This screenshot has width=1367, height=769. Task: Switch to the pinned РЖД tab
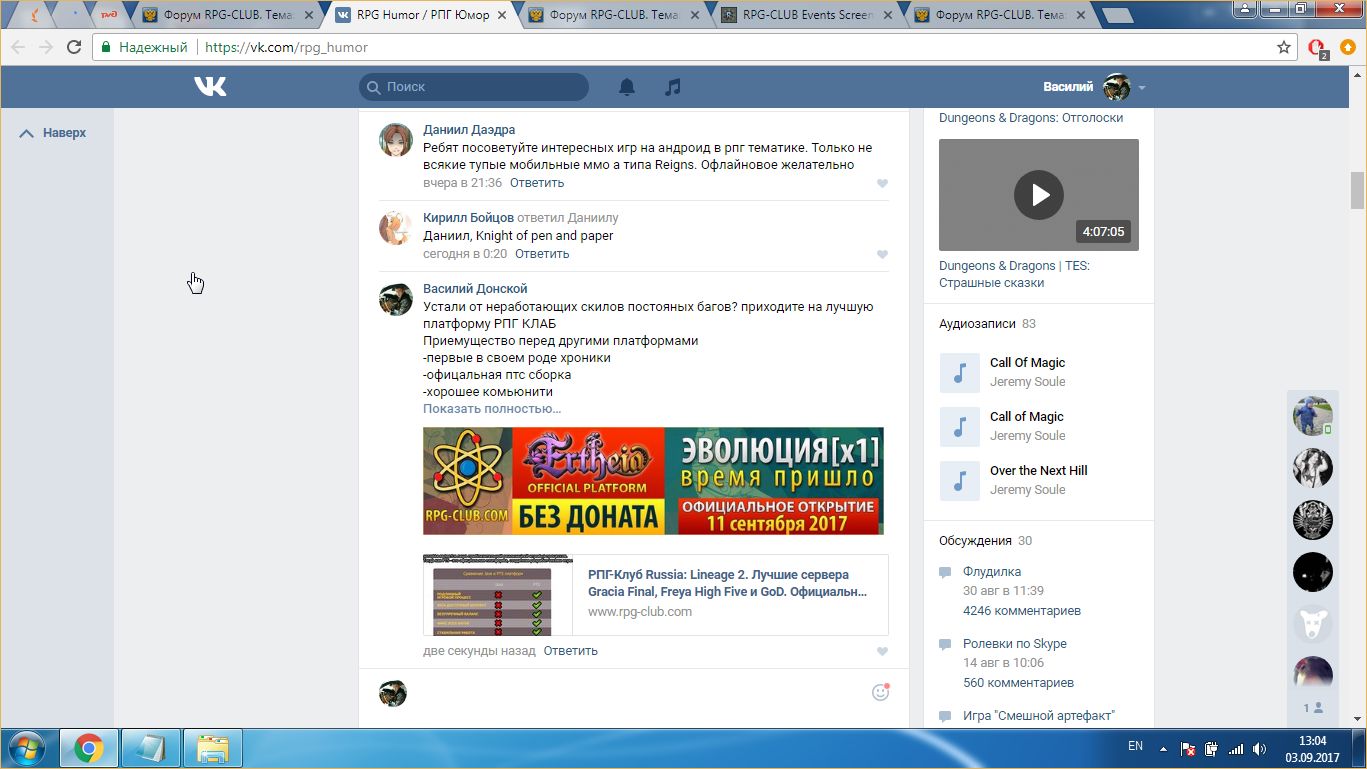pos(109,15)
